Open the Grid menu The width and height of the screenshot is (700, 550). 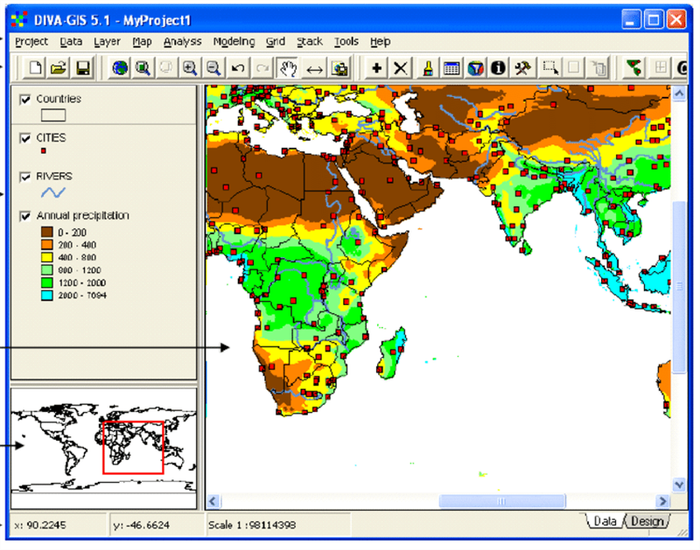[x=275, y=42]
